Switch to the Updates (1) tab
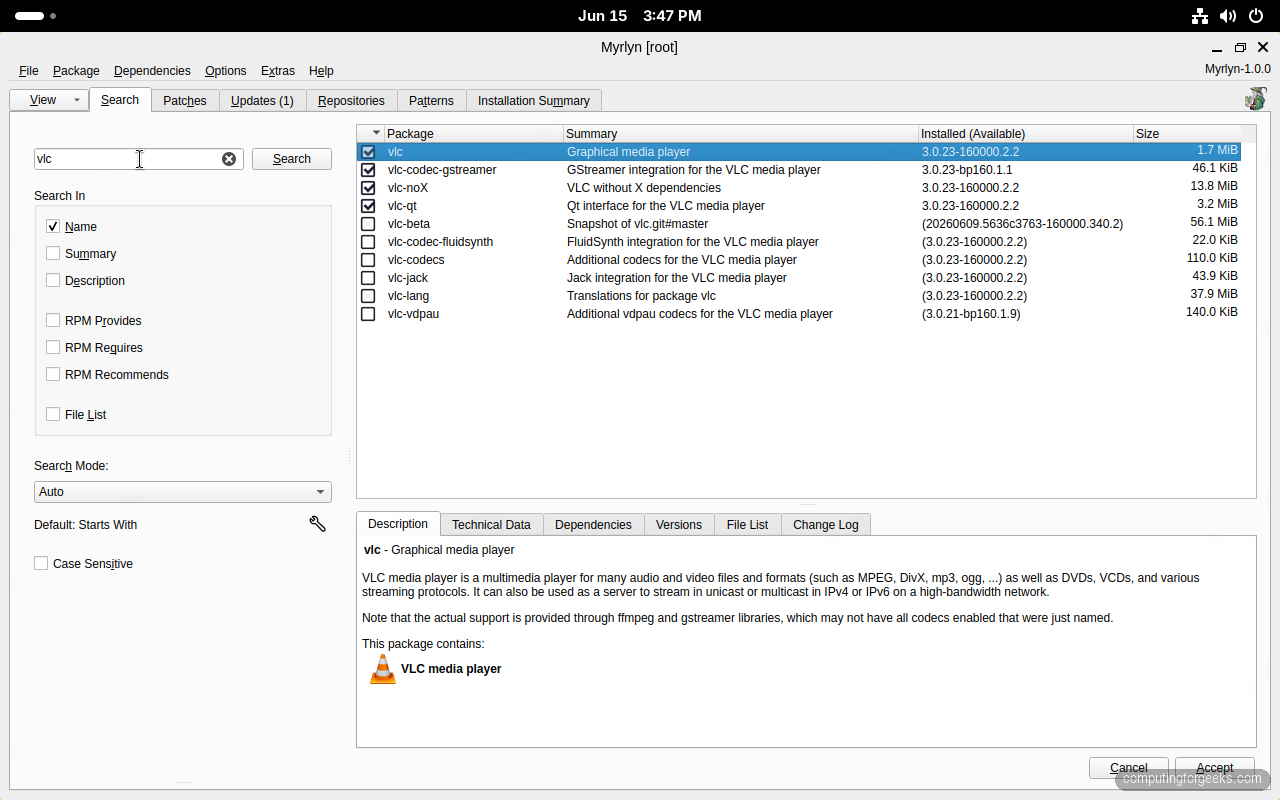Viewport: 1280px width, 800px height. (262, 101)
